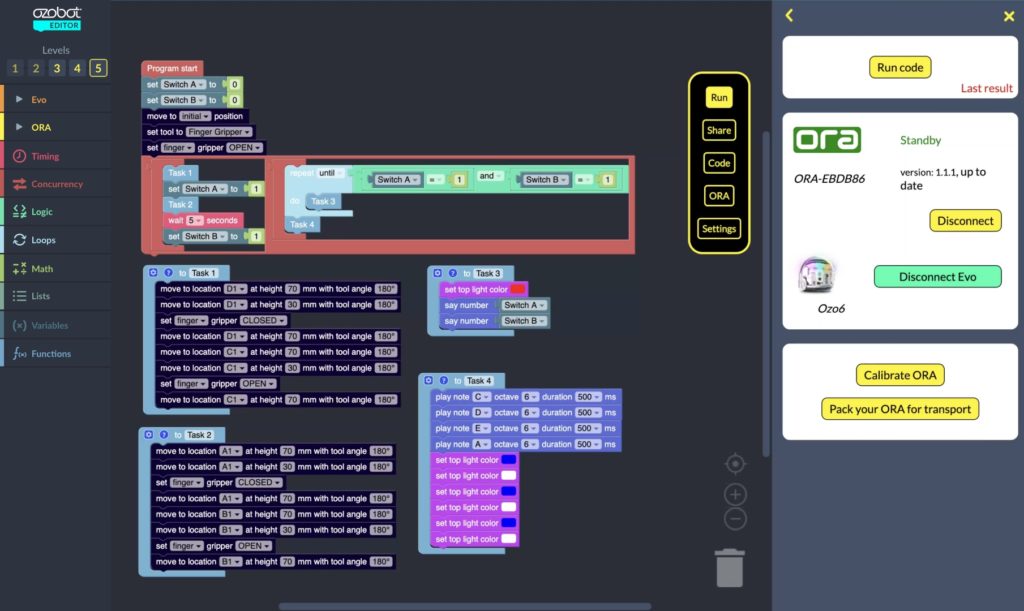This screenshot has width=1024, height=611.
Task: Open the OPEN gripper state dropdown at program start
Action: click(244, 148)
